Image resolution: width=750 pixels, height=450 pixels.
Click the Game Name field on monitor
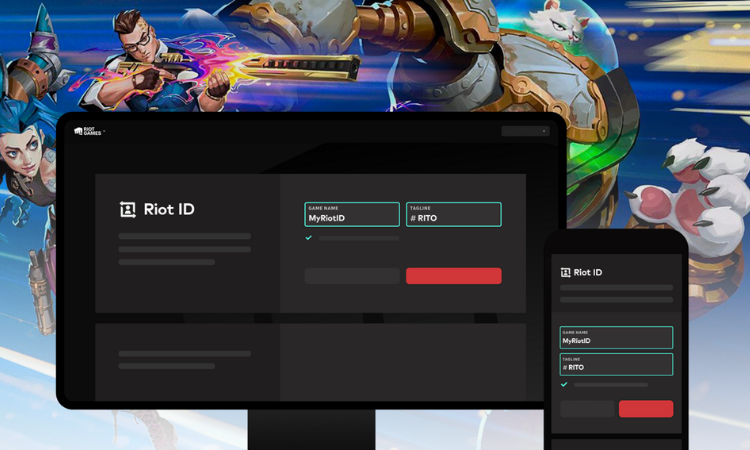352,214
